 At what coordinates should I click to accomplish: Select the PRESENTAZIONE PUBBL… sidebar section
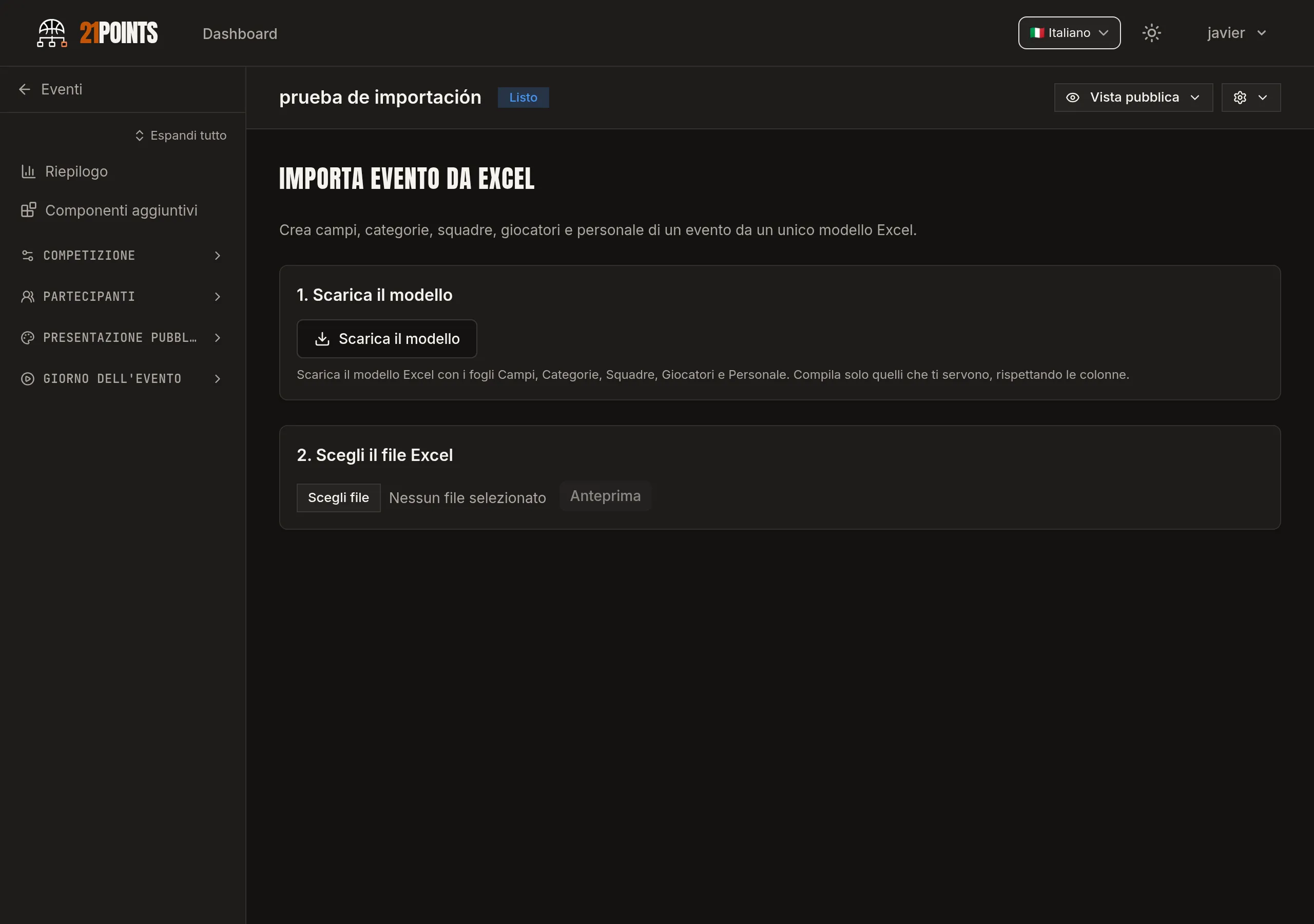[x=123, y=338]
